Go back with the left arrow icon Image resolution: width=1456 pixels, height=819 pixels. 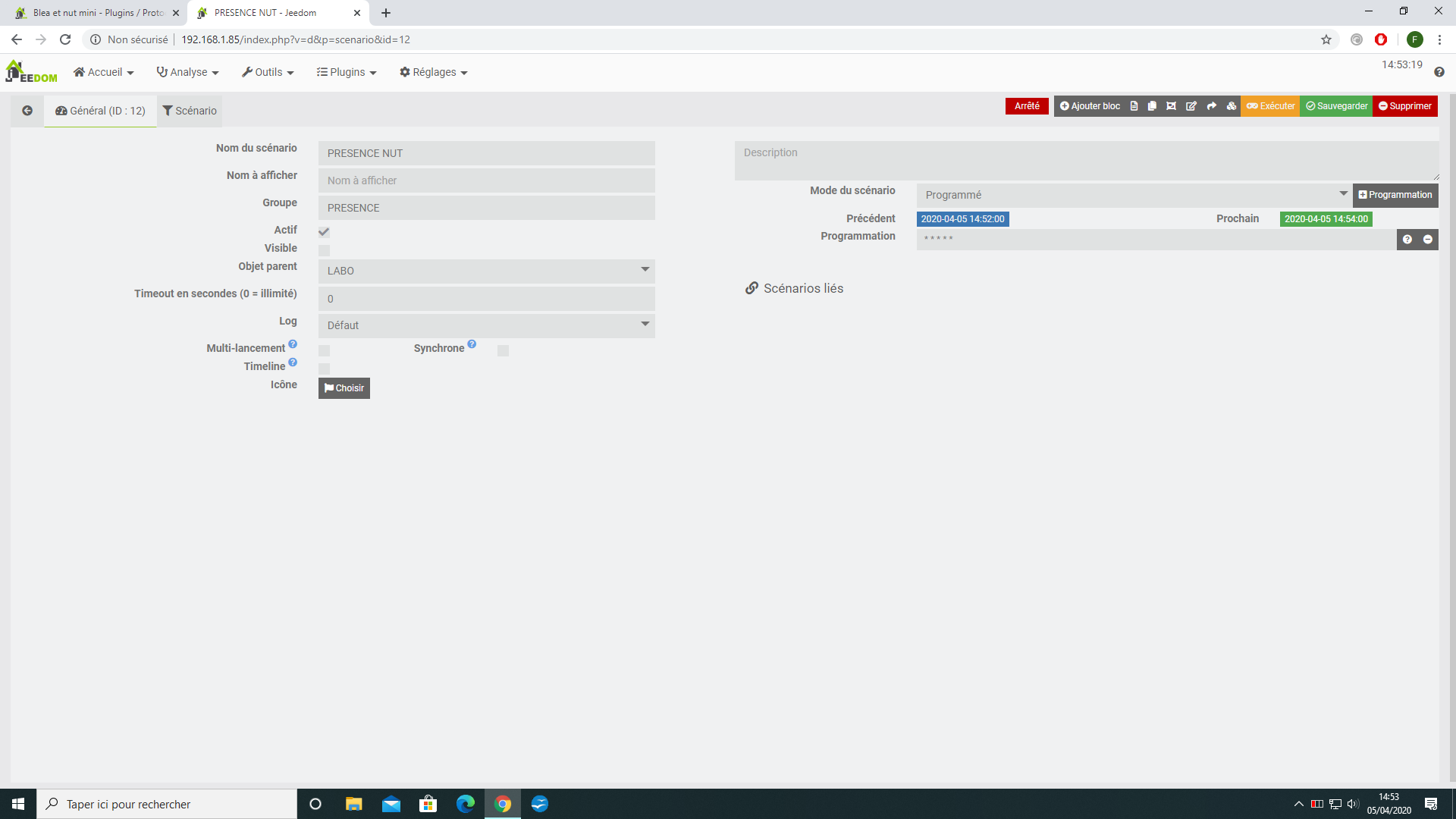pos(27,111)
